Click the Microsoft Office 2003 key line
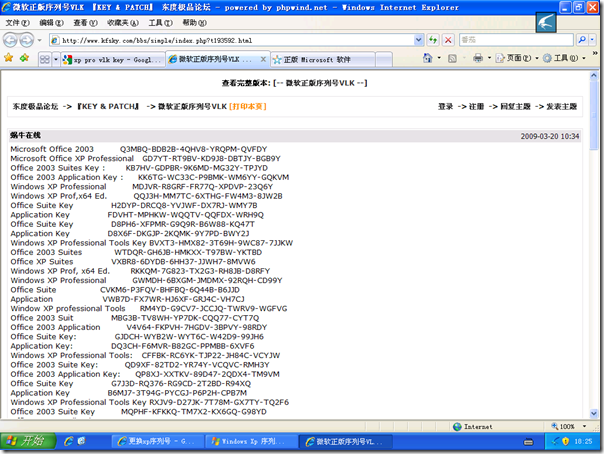 139,149
